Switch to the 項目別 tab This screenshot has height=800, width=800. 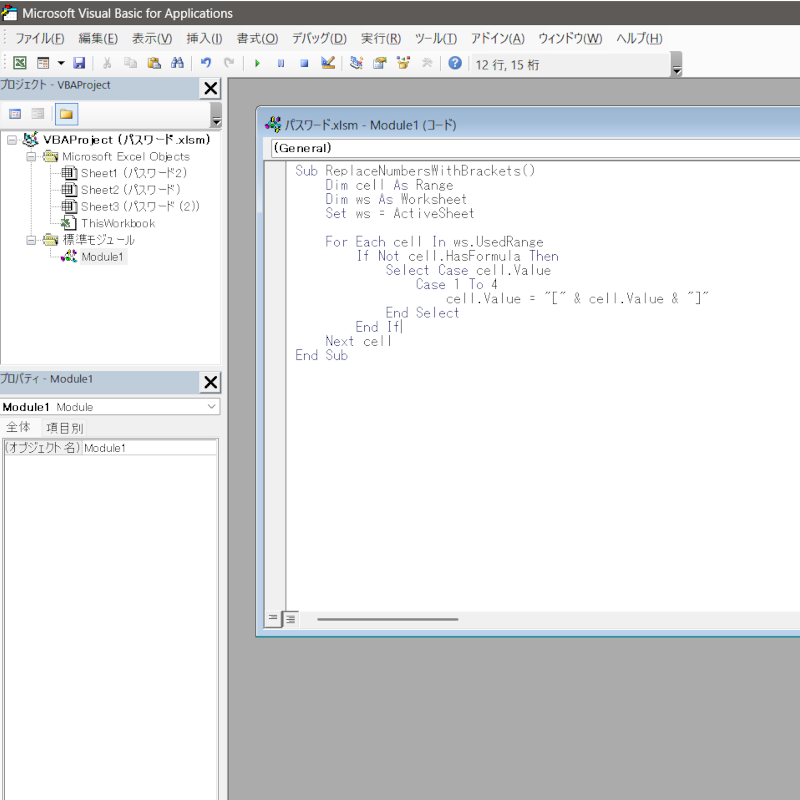click(x=65, y=427)
